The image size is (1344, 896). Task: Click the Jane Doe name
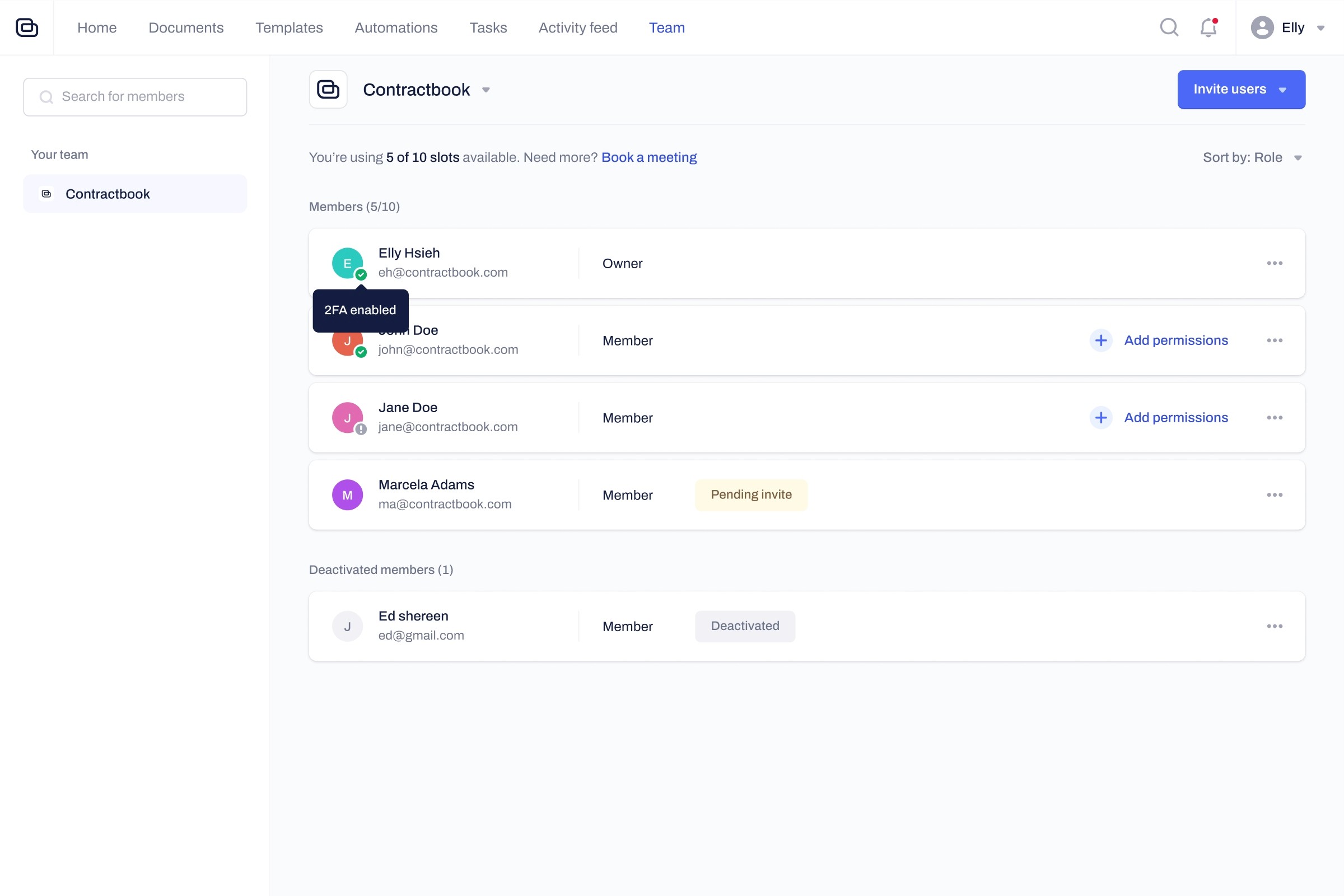tap(408, 408)
